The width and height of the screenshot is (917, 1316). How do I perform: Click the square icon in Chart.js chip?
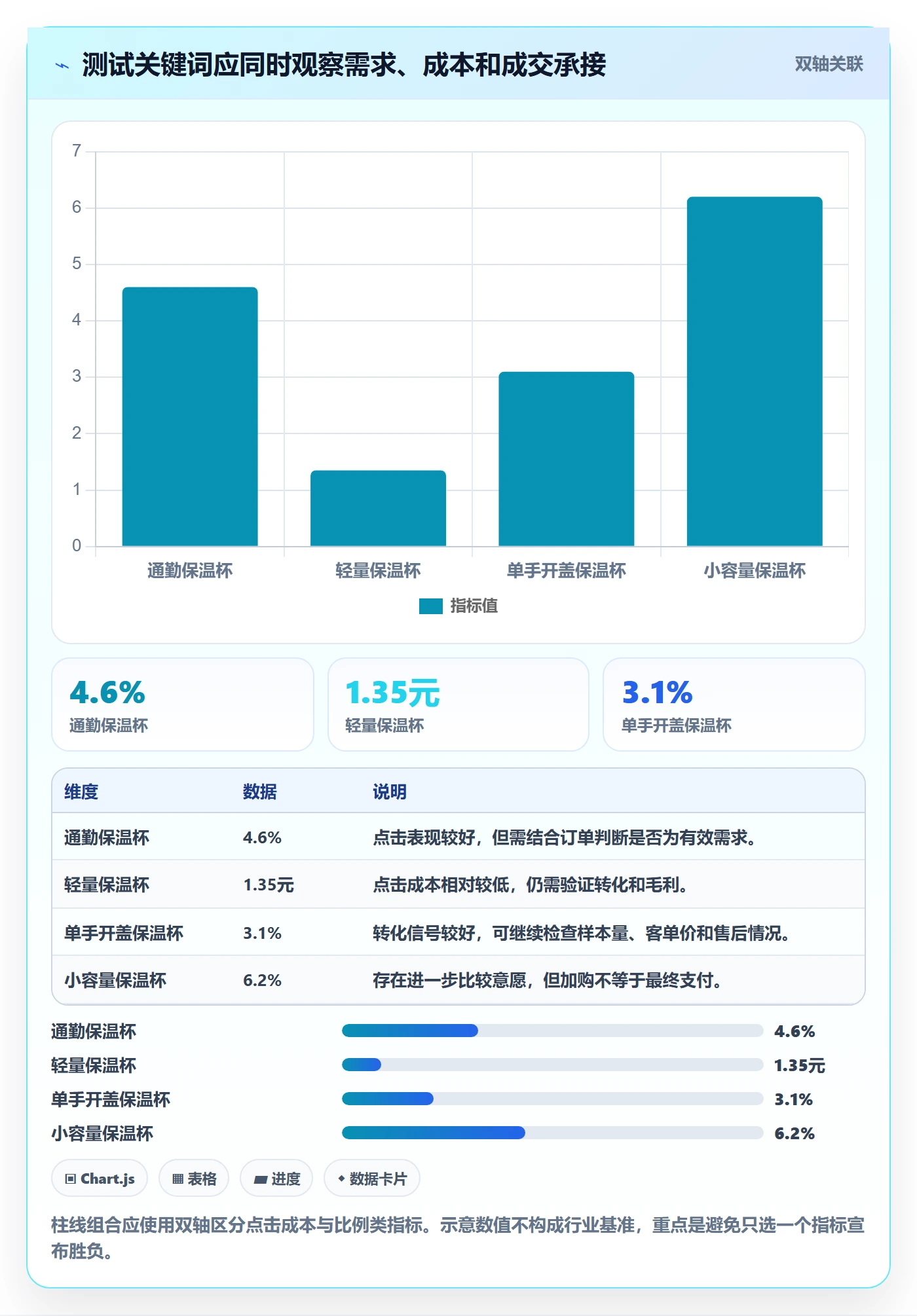71,1179
